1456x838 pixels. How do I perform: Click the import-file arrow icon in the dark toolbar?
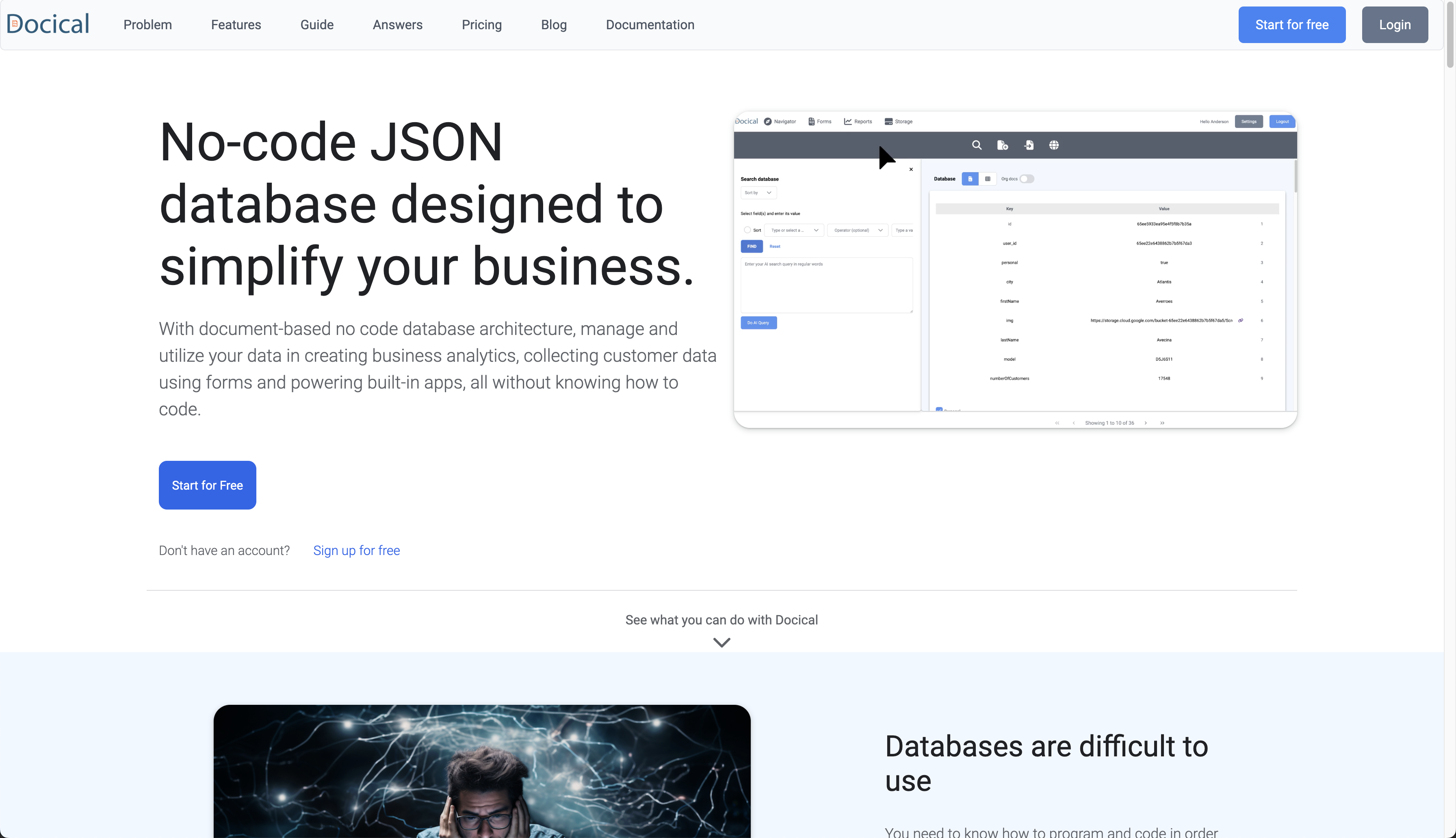[1029, 145]
